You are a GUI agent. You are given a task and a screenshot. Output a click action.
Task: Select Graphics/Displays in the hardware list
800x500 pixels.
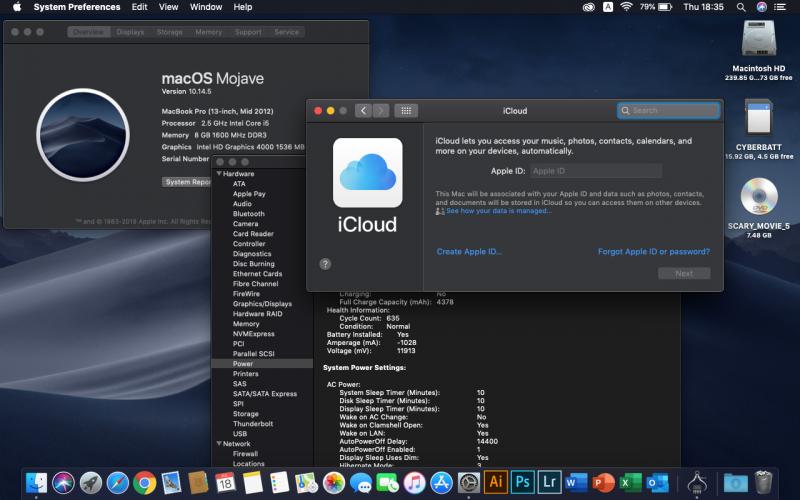pos(262,304)
